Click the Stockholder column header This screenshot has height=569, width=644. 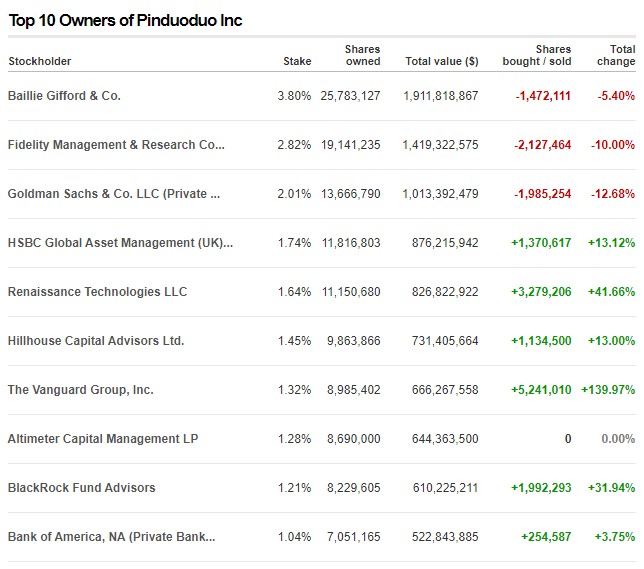[40, 61]
